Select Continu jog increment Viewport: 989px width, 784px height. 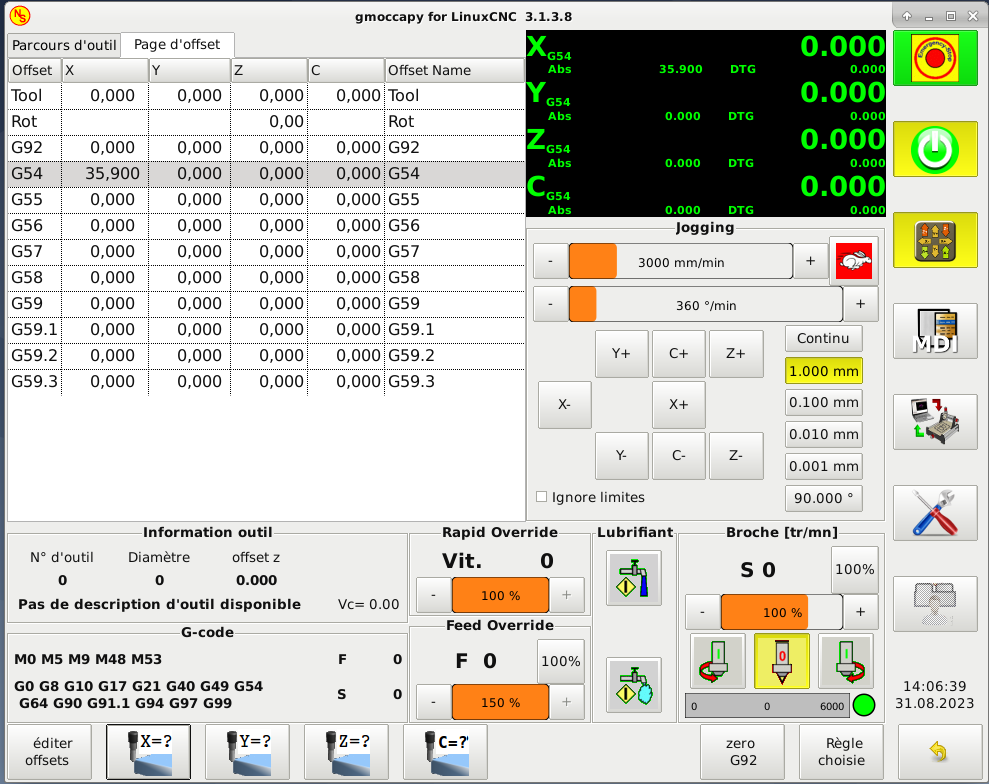[823, 339]
